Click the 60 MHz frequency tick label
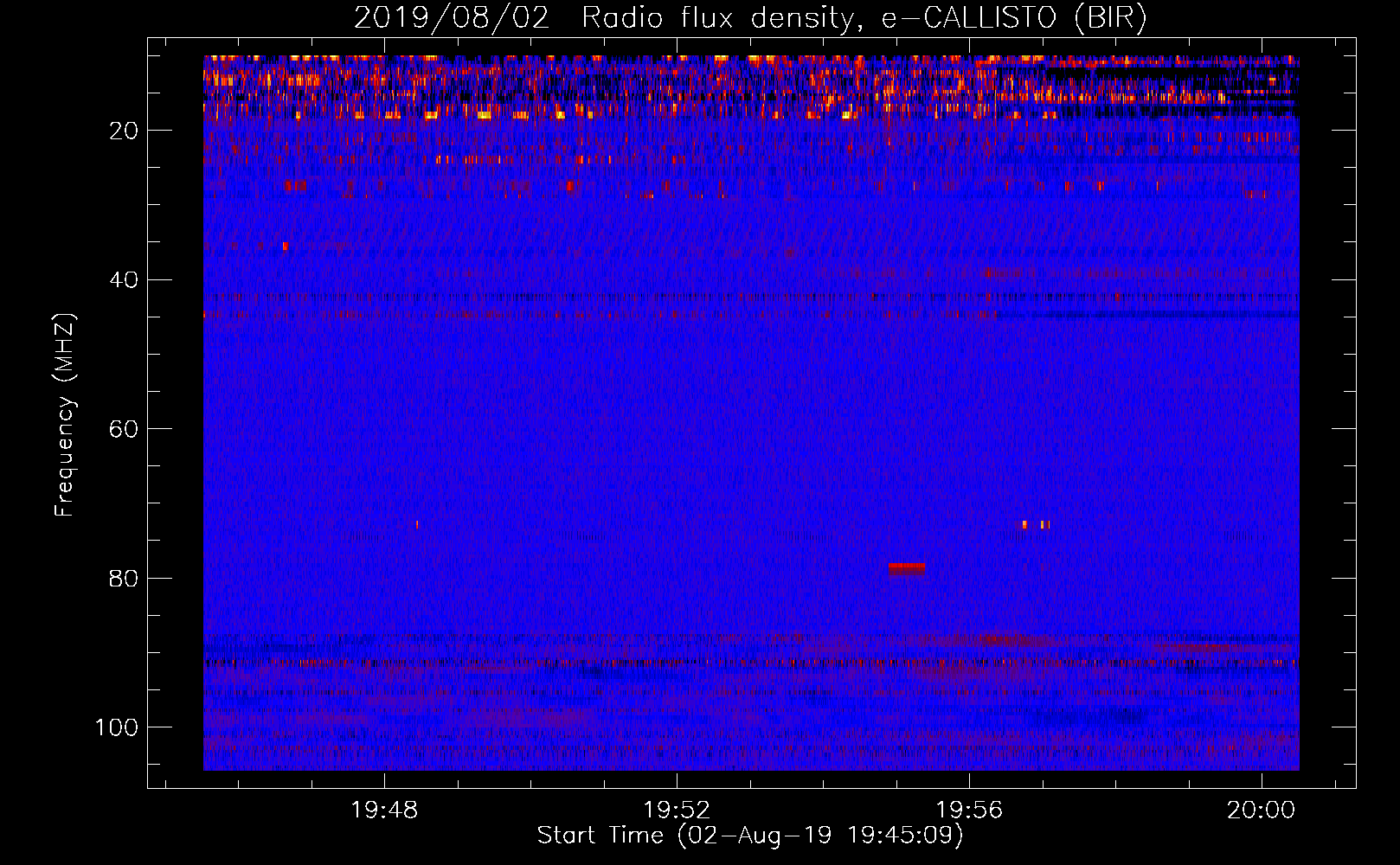The height and width of the screenshot is (865, 1400). (124, 429)
